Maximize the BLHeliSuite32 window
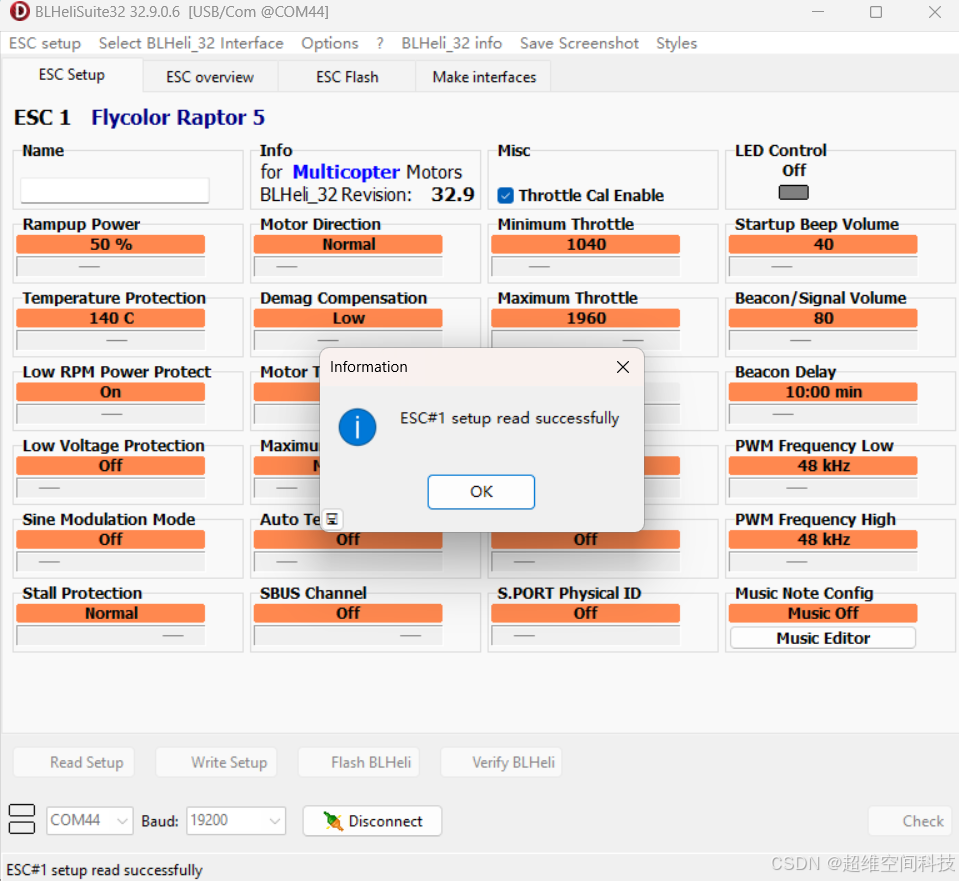The width and height of the screenshot is (959, 881). [x=876, y=12]
